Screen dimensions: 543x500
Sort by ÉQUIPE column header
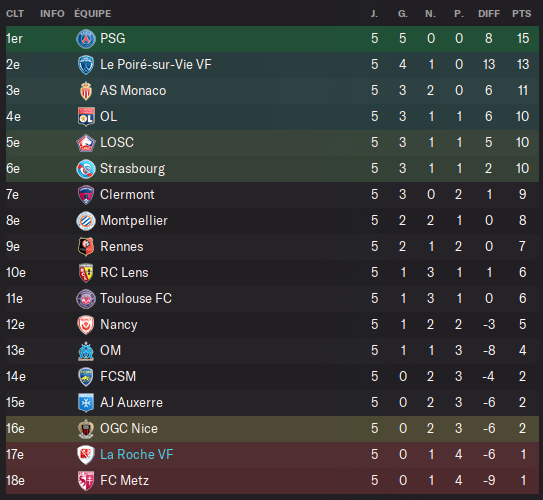pos(93,14)
